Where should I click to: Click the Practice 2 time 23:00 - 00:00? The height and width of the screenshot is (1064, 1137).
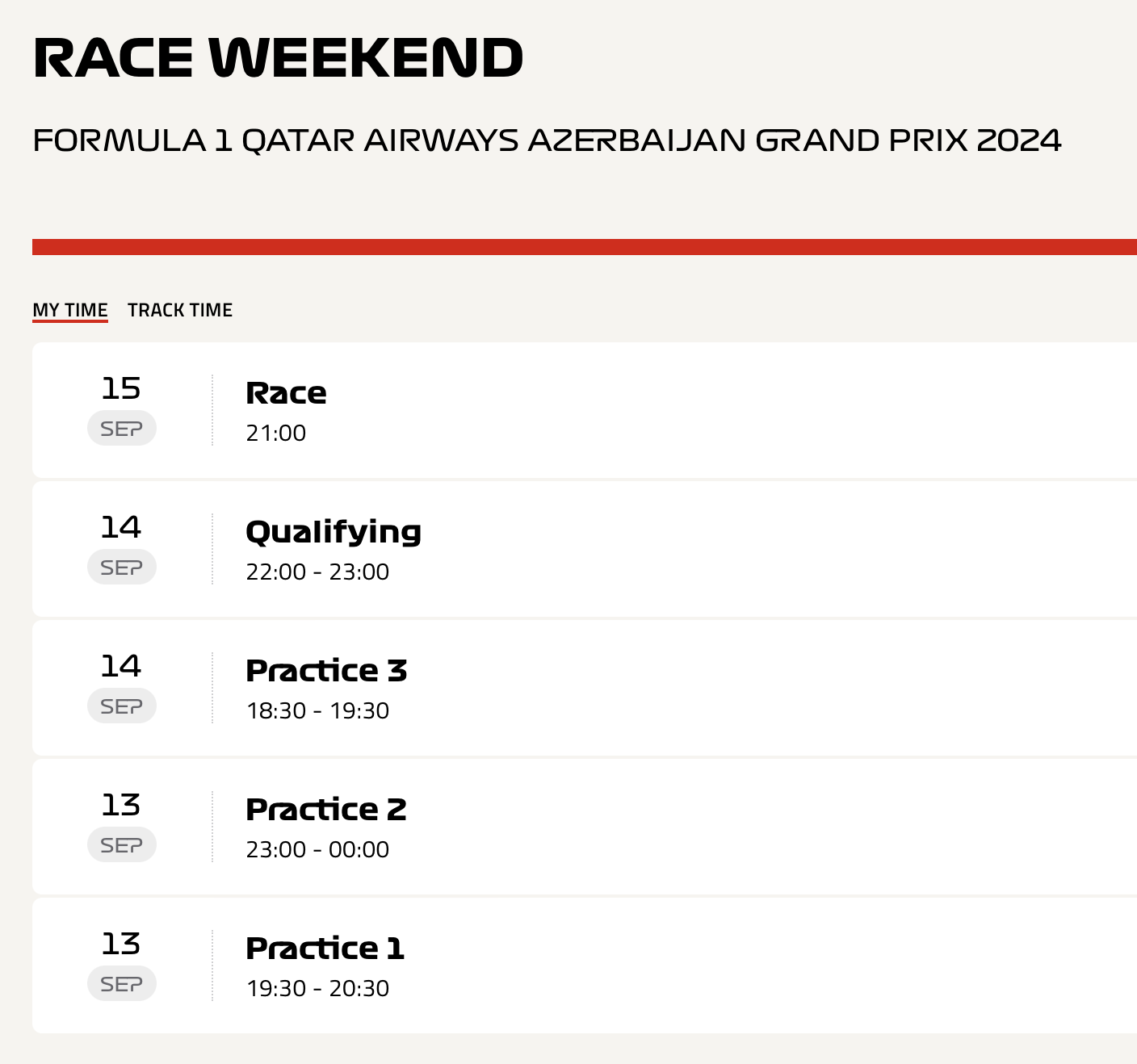[x=317, y=849]
